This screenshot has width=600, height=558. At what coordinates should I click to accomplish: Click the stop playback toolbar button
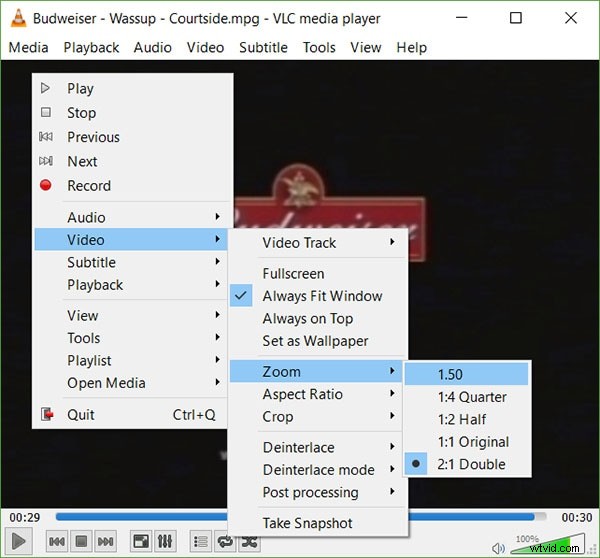[x=81, y=541]
